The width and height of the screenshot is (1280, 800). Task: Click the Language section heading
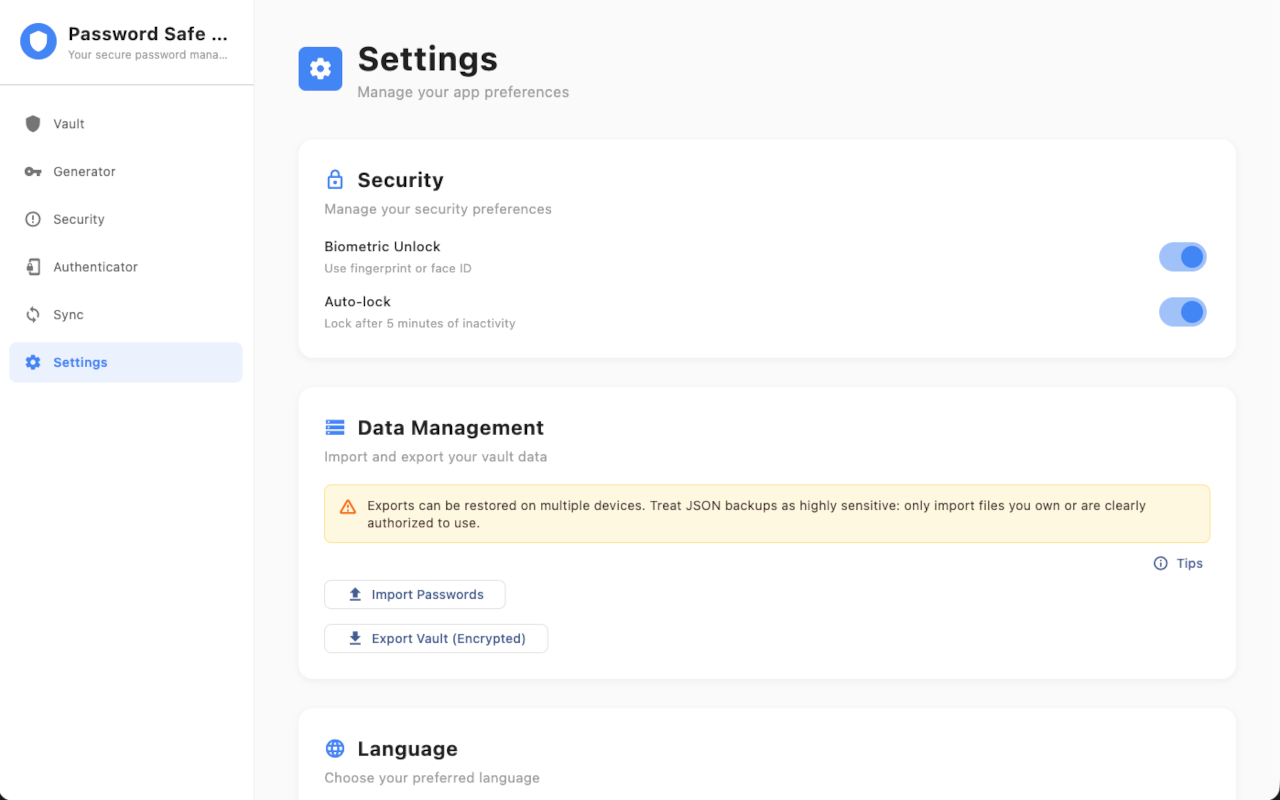(408, 749)
